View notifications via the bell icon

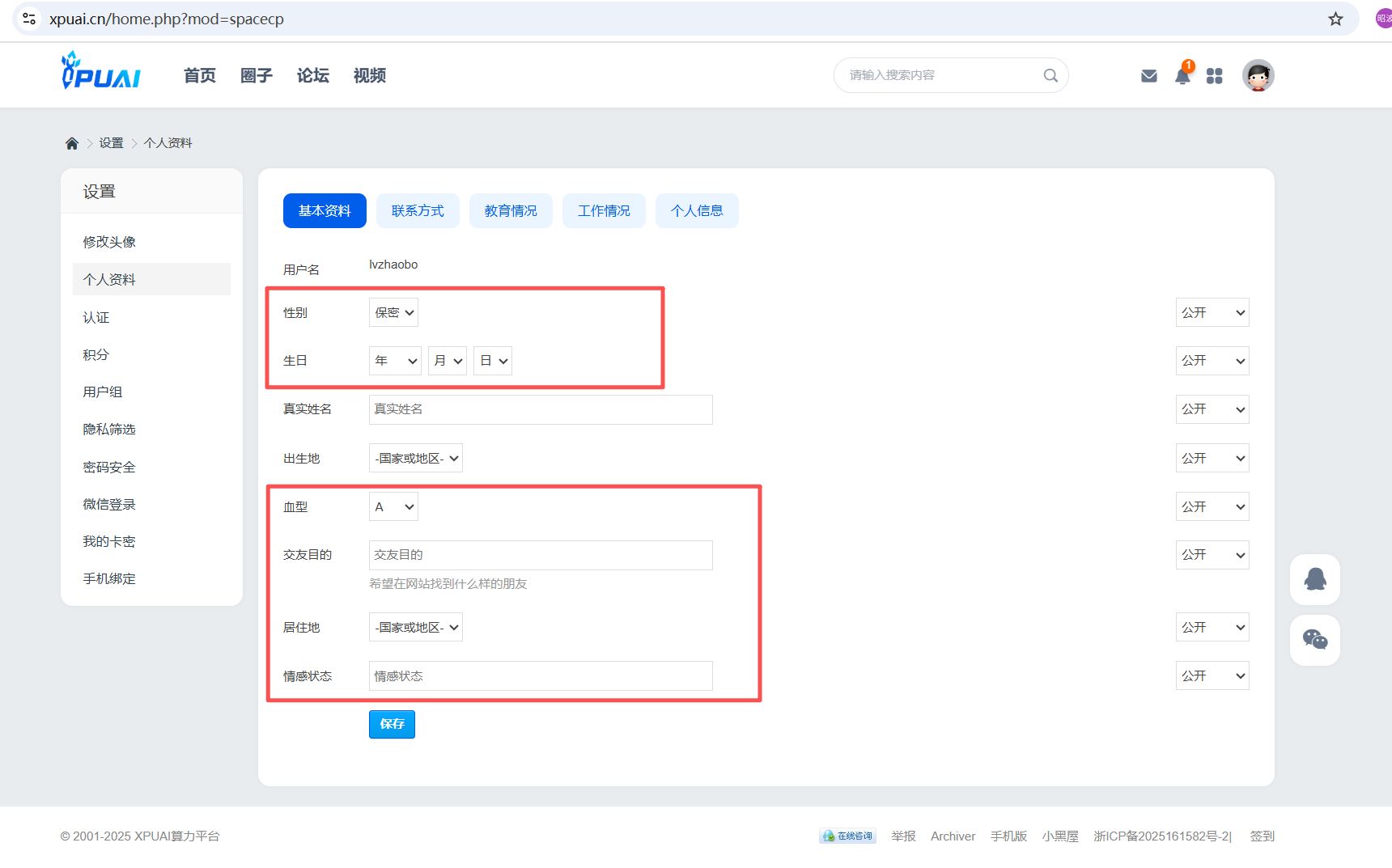click(1182, 75)
